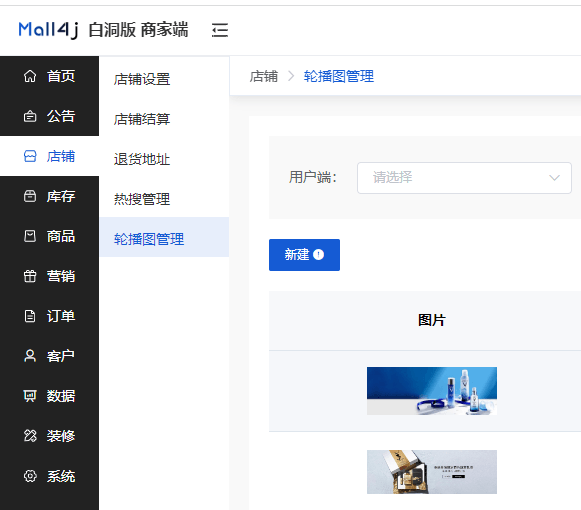Image resolution: width=581 pixels, height=510 pixels.
Task: Open the 用户端 dropdown
Action: tap(464, 178)
